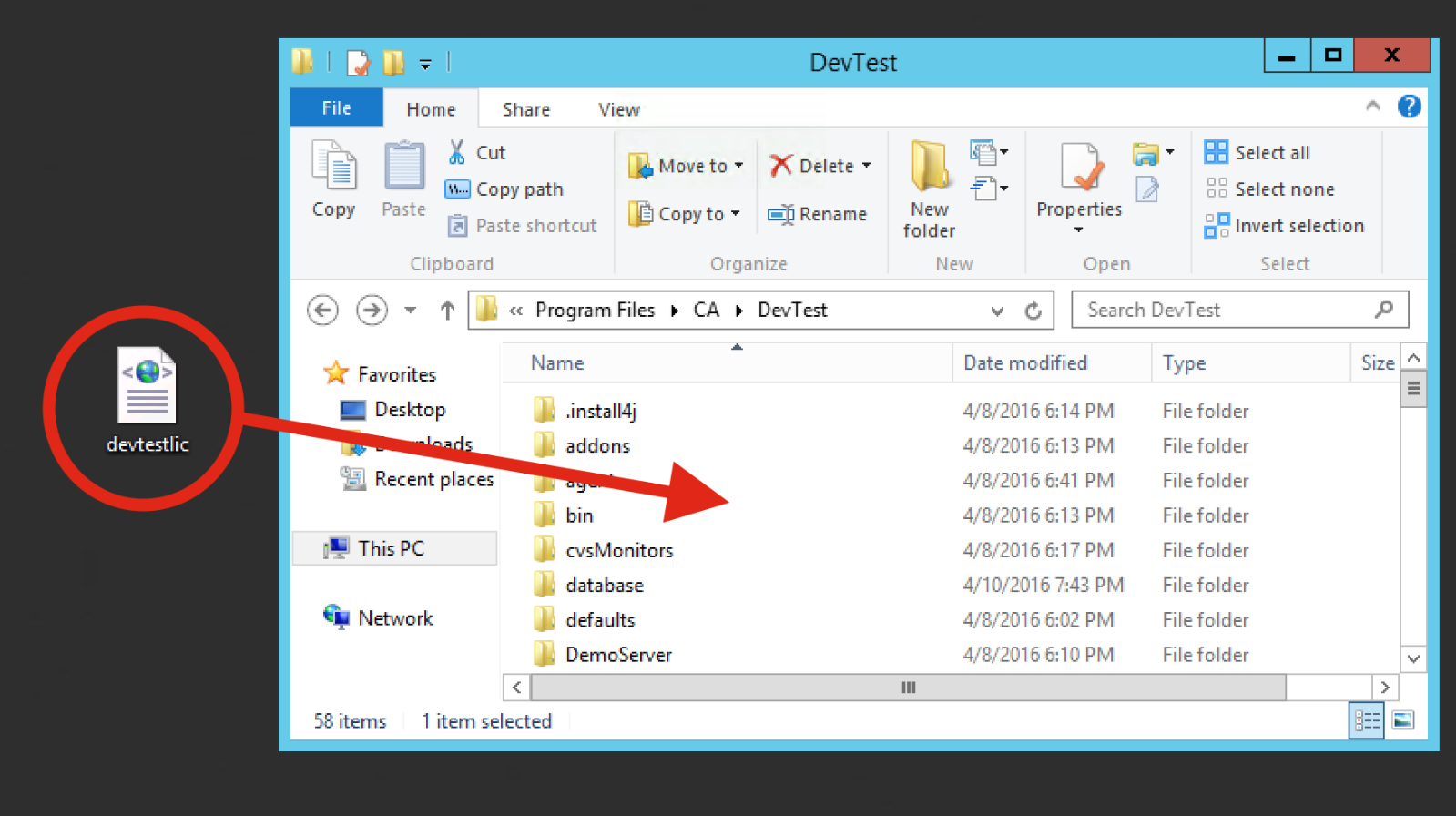
Task: Click the Search DevTest field
Action: (1239, 310)
